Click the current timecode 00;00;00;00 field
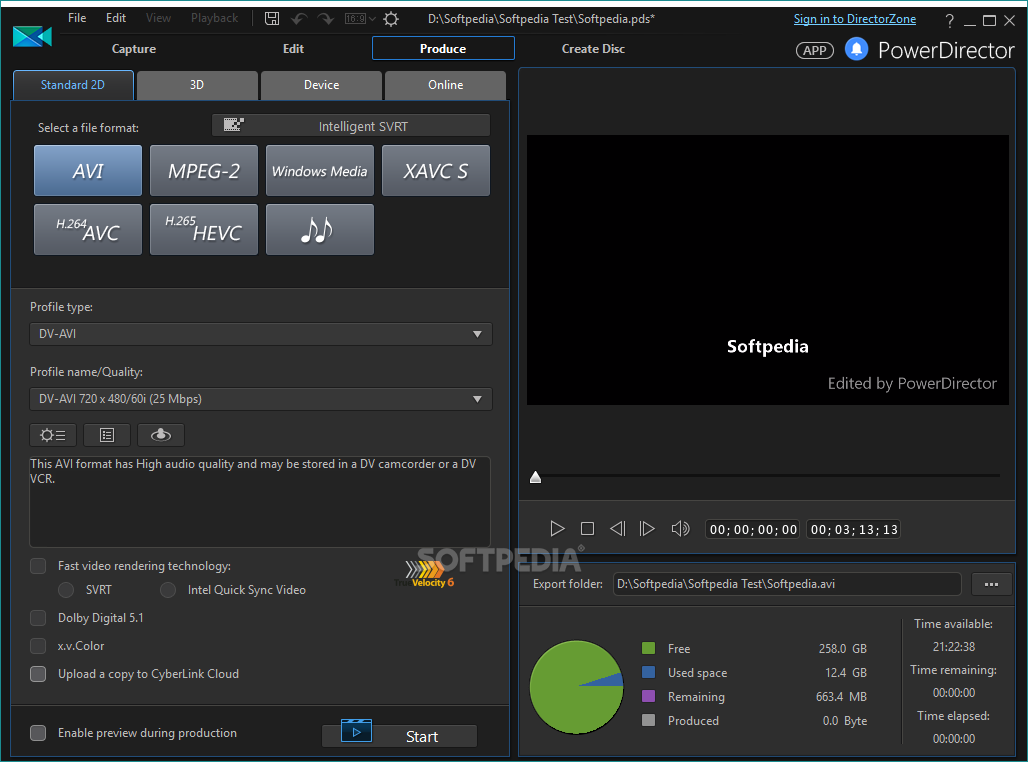Image resolution: width=1028 pixels, height=762 pixels. click(x=753, y=529)
